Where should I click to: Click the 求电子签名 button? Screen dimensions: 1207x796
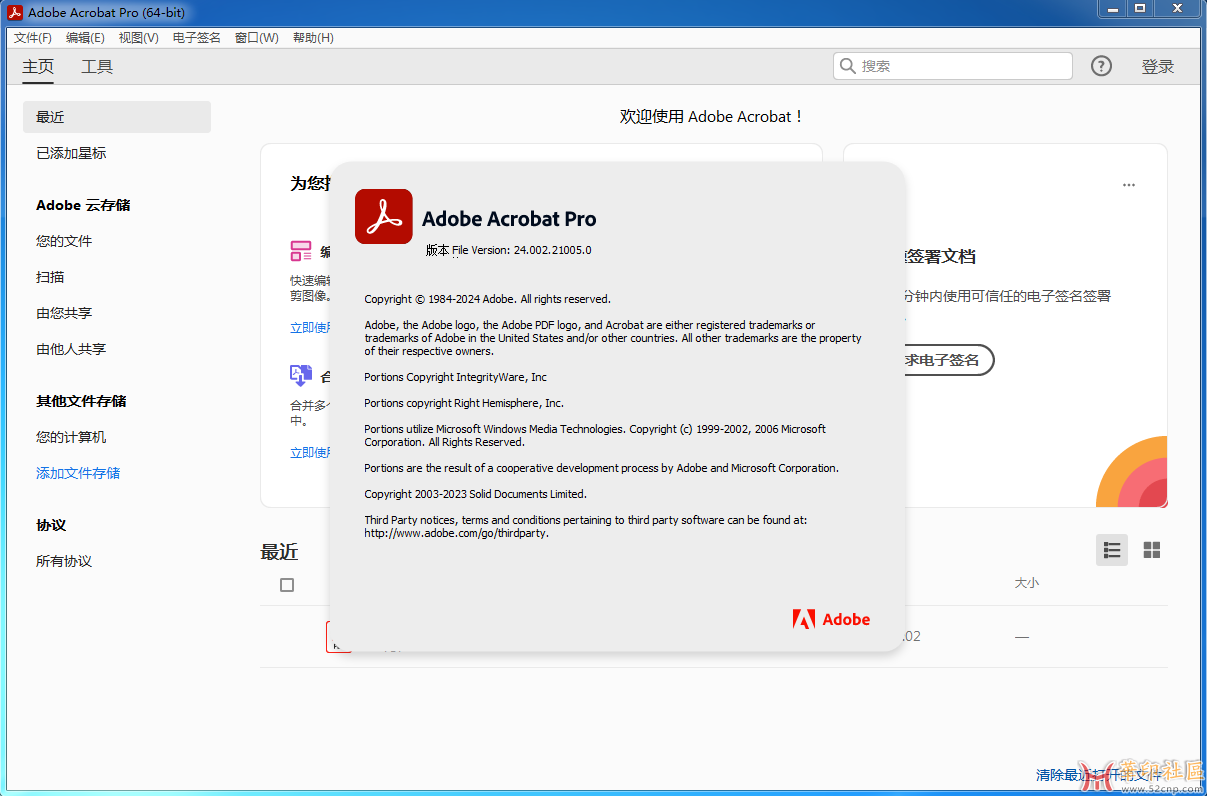(948, 360)
